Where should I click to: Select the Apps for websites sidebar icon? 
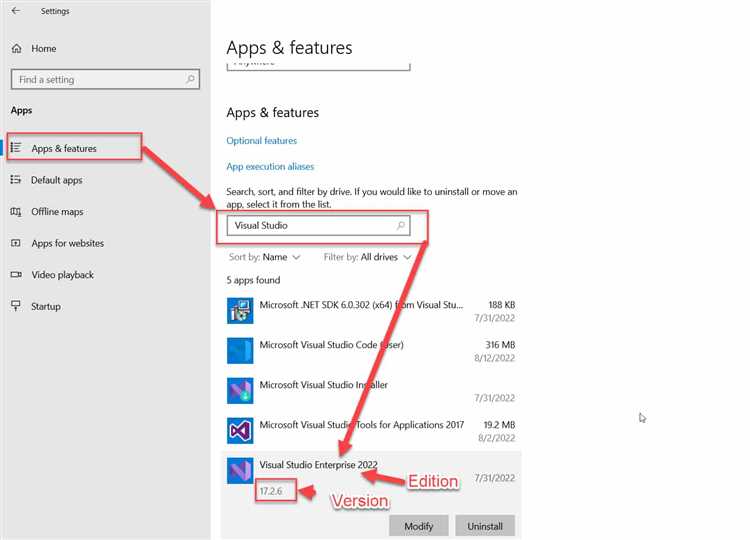[16, 243]
